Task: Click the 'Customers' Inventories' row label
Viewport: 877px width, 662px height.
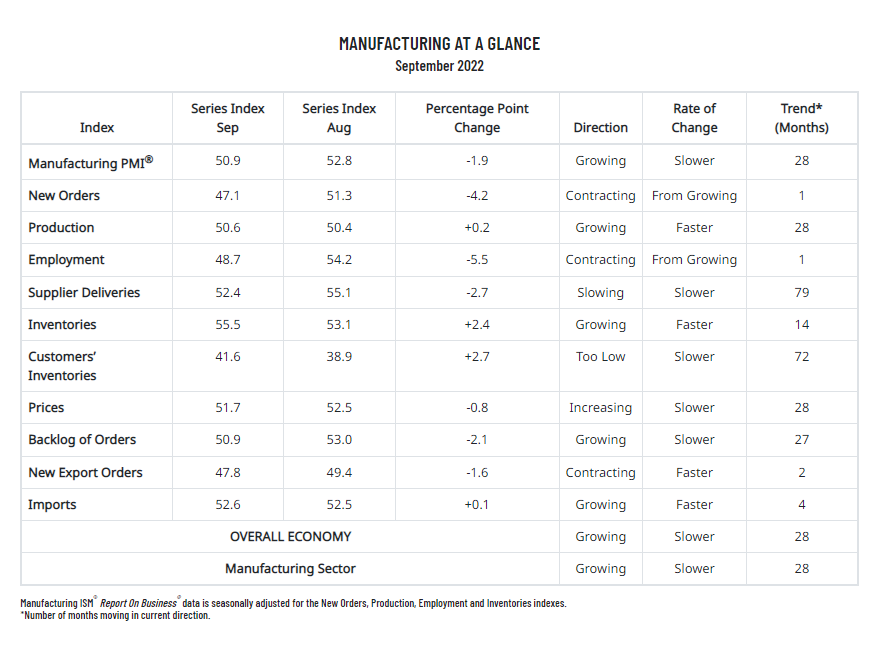Action: pyautogui.click(x=62, y=366)
